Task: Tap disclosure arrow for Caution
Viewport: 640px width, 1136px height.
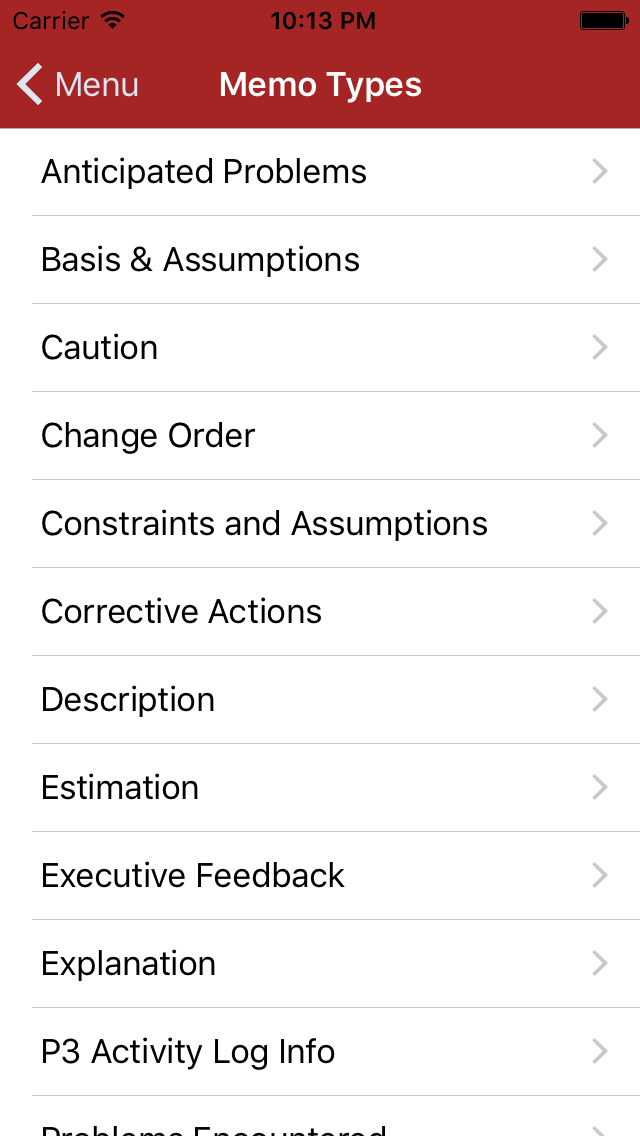Action: (x=600, y=348)
